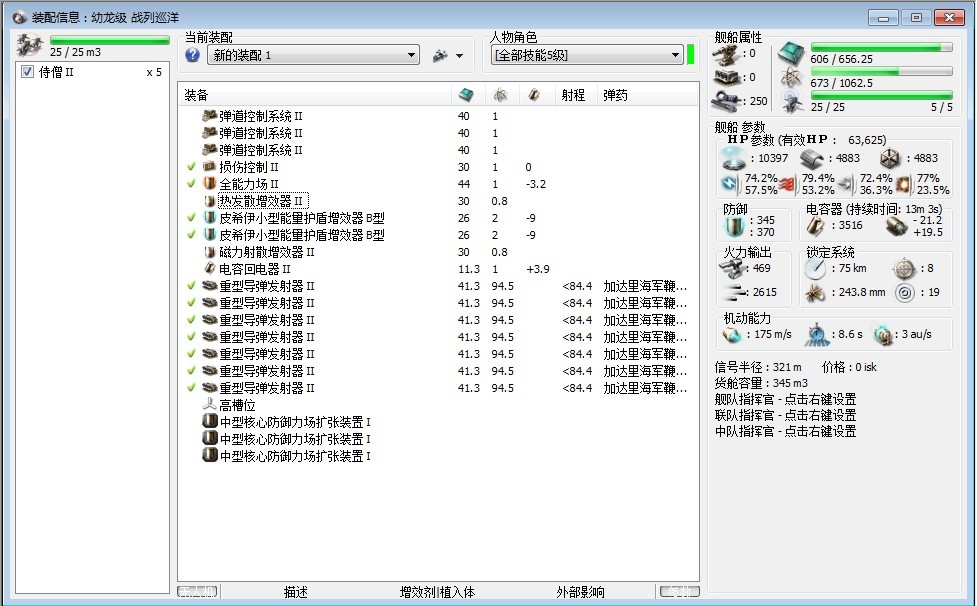The height and width of the screenshot is (606, 977).
Task: Switch to the 外部影响 tab
Action: (580, 592)
